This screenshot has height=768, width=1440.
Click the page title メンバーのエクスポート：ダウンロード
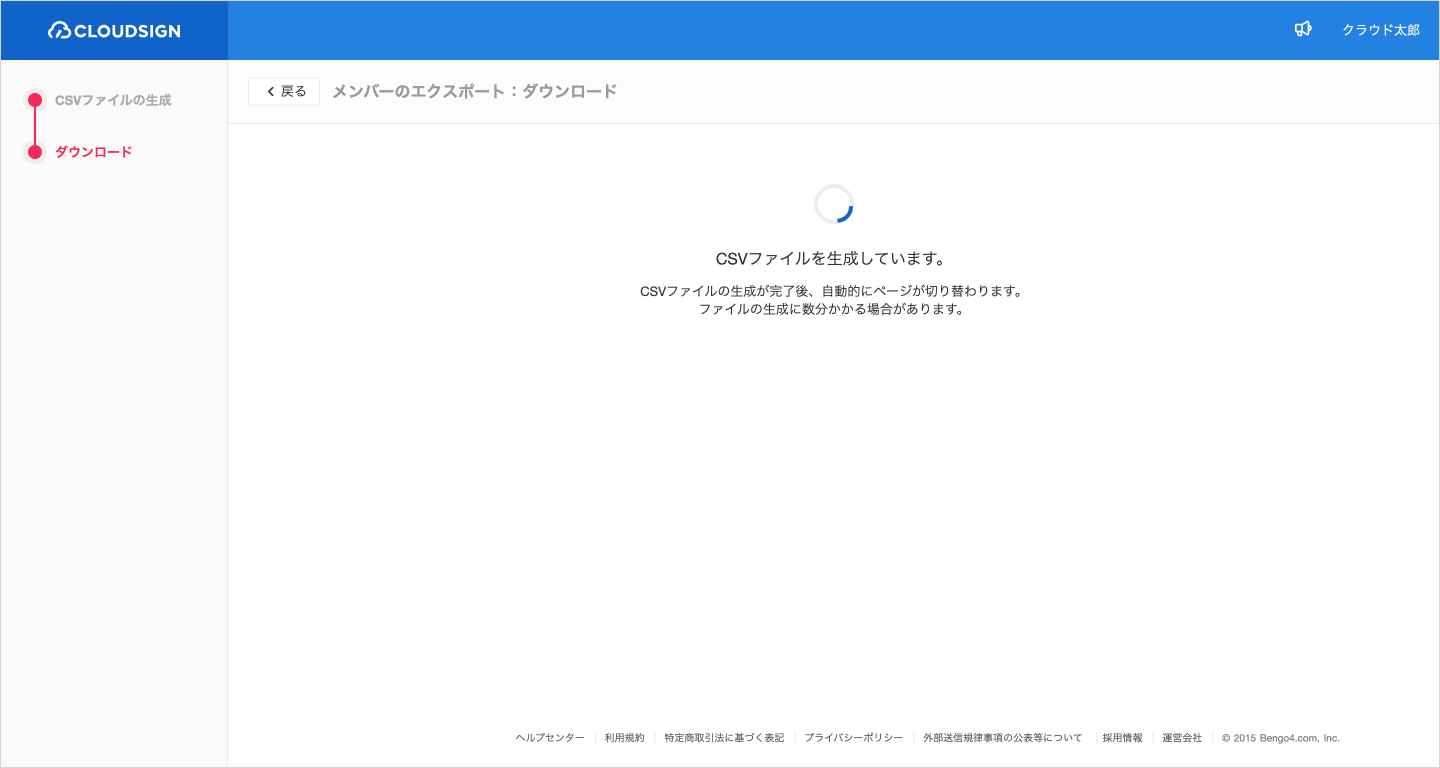475,91
